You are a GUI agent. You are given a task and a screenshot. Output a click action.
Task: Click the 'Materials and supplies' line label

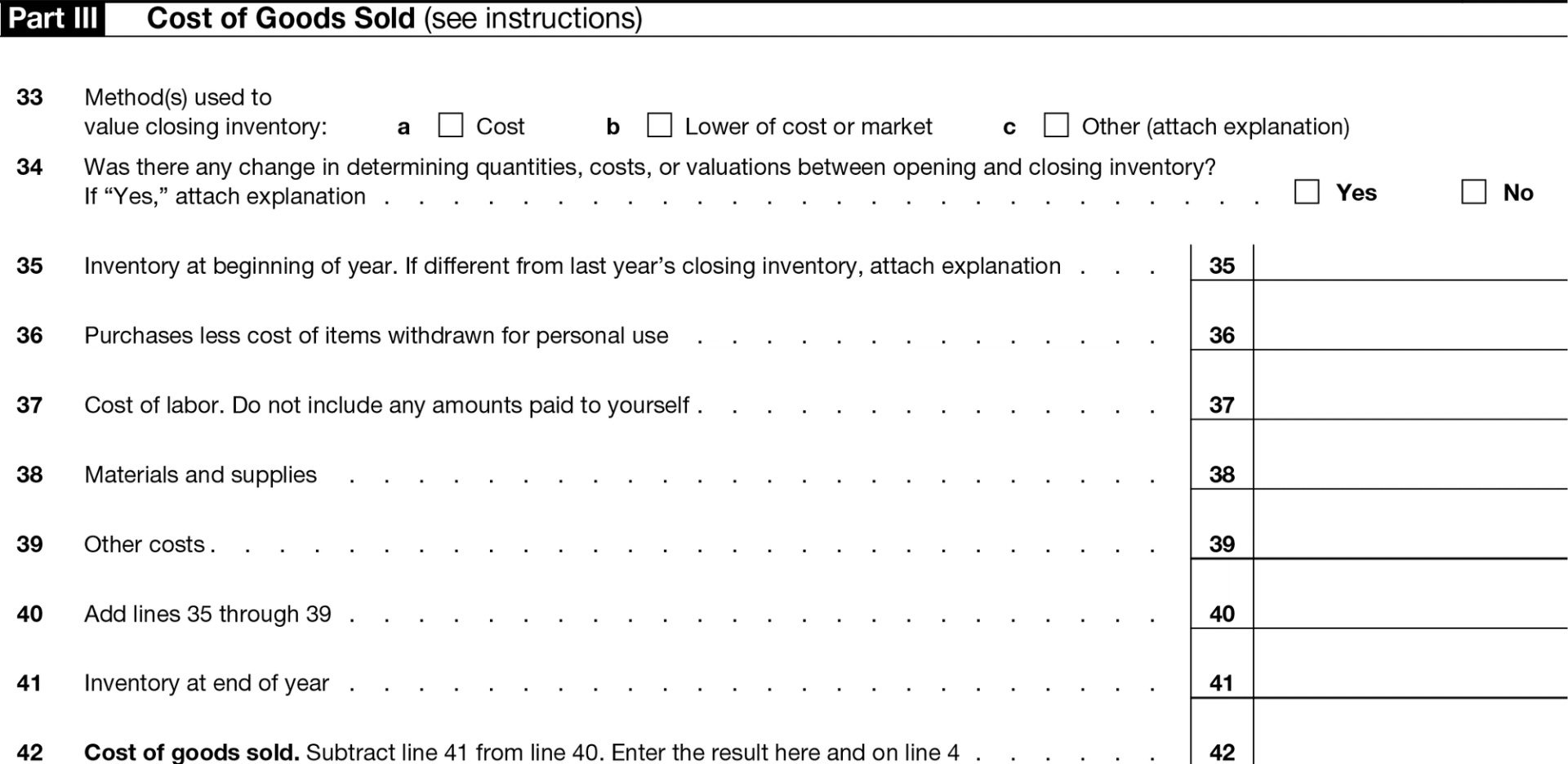click(x=200, y=475)
